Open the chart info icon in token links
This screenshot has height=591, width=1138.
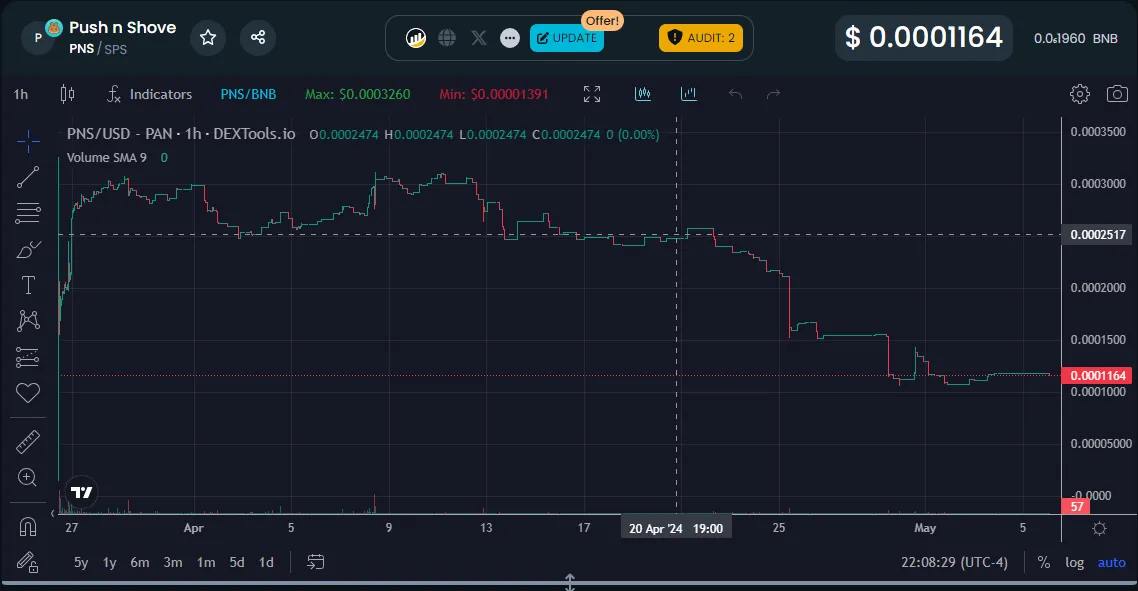click(x=416, y=38)
